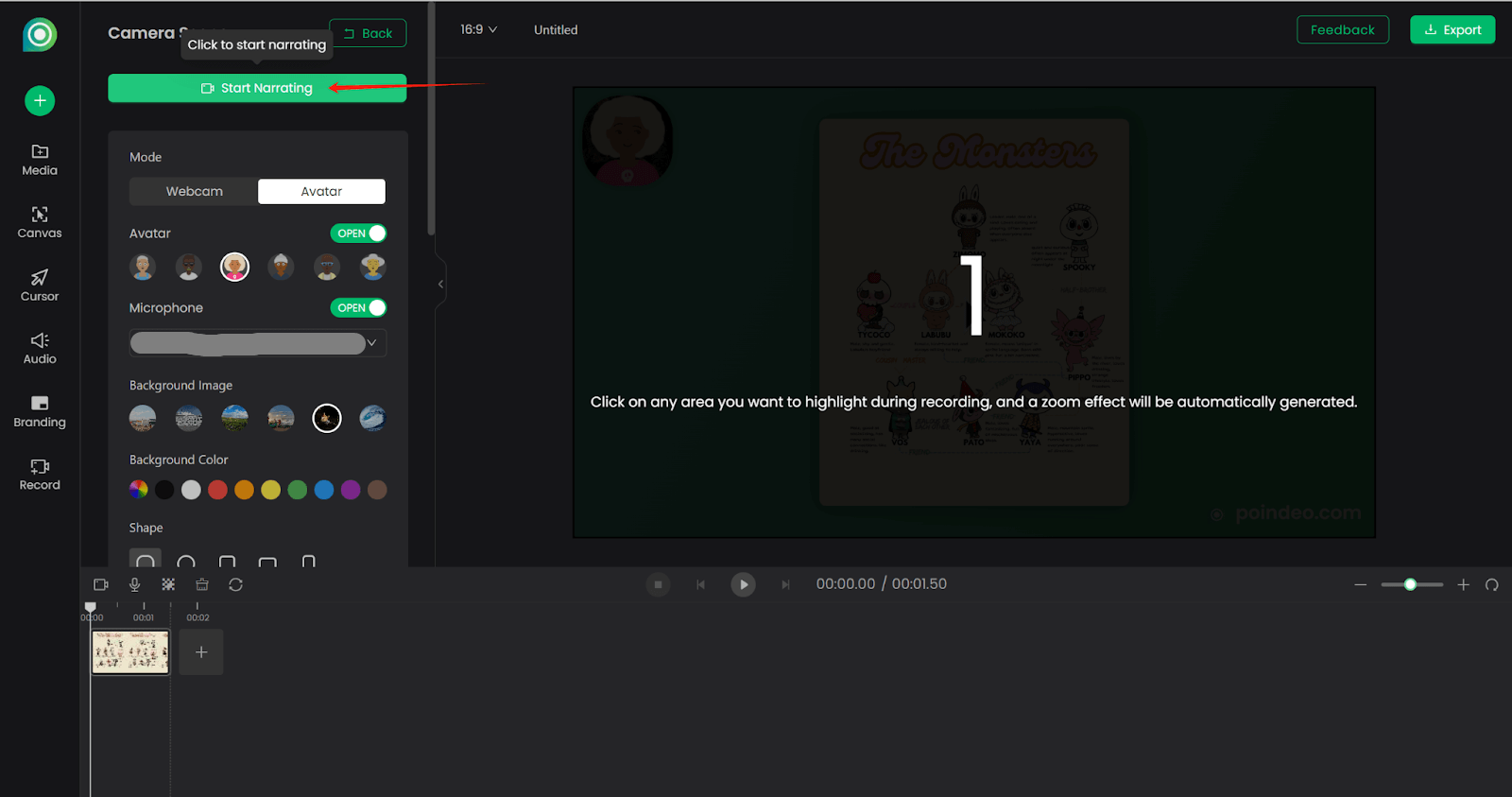The width and height of the screenshot is (1512, 797).
Task: Choose brown background color
Action: click(x=377, y=490)
